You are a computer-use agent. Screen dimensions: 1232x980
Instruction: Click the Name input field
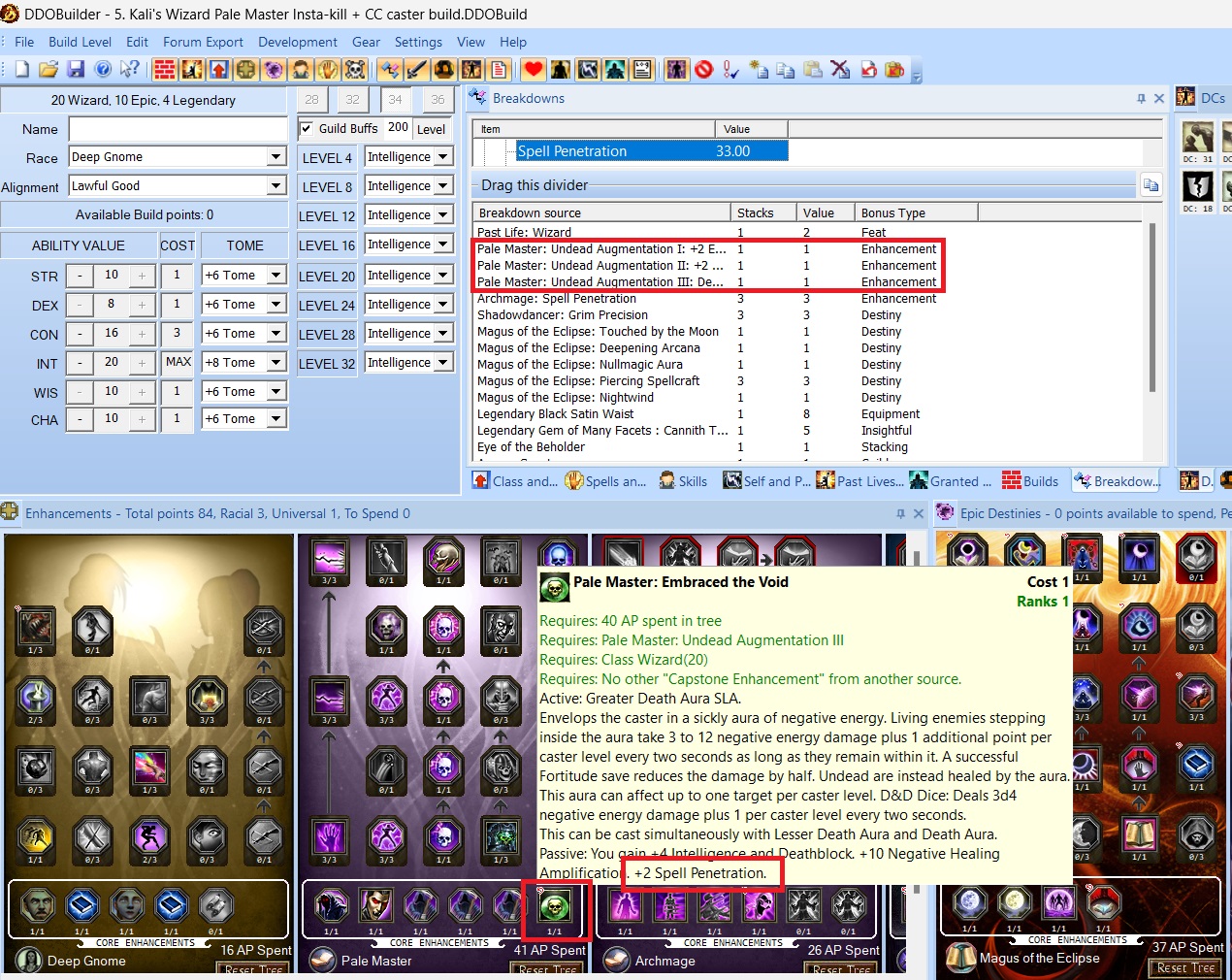[178, 129]
